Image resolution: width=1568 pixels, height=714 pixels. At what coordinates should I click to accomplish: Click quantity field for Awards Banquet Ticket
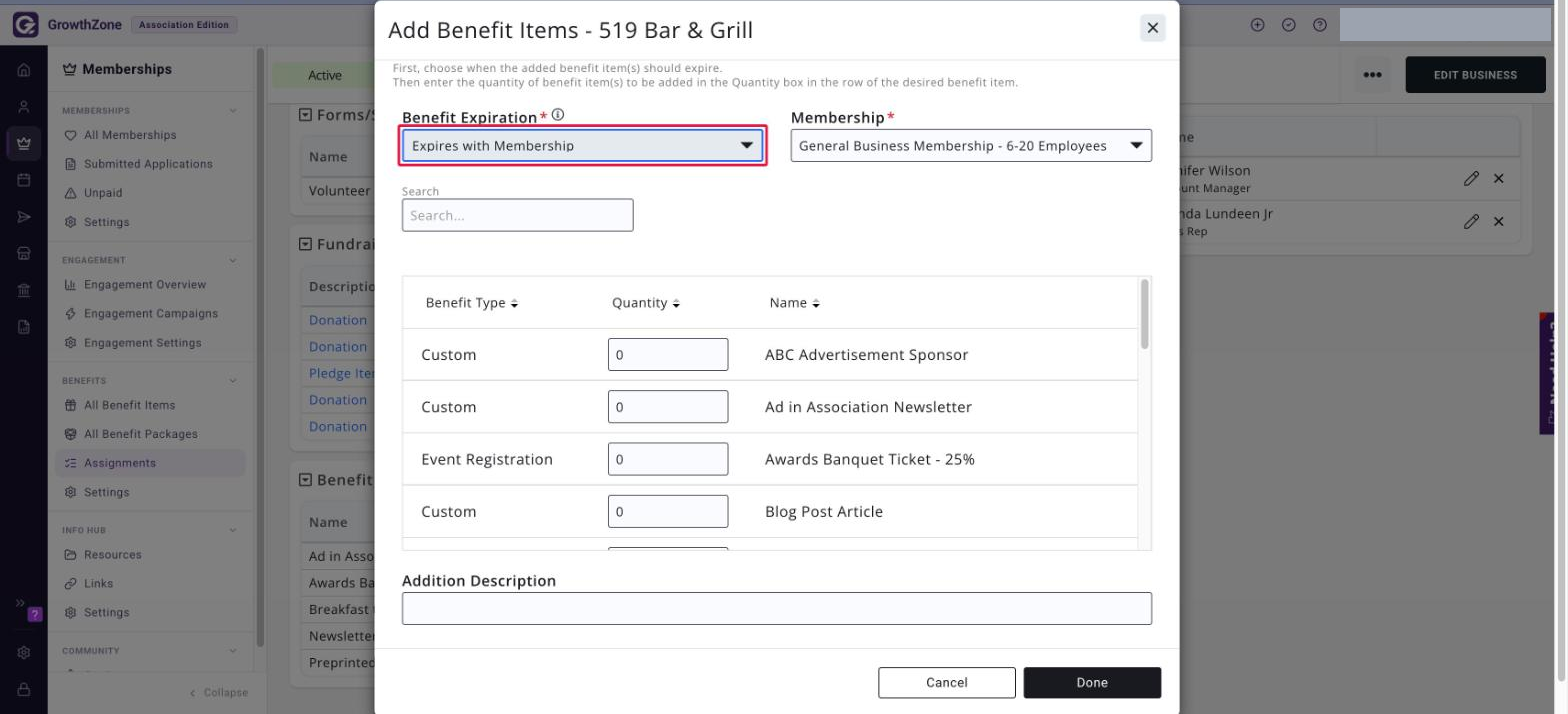click(x=668, y=459)
